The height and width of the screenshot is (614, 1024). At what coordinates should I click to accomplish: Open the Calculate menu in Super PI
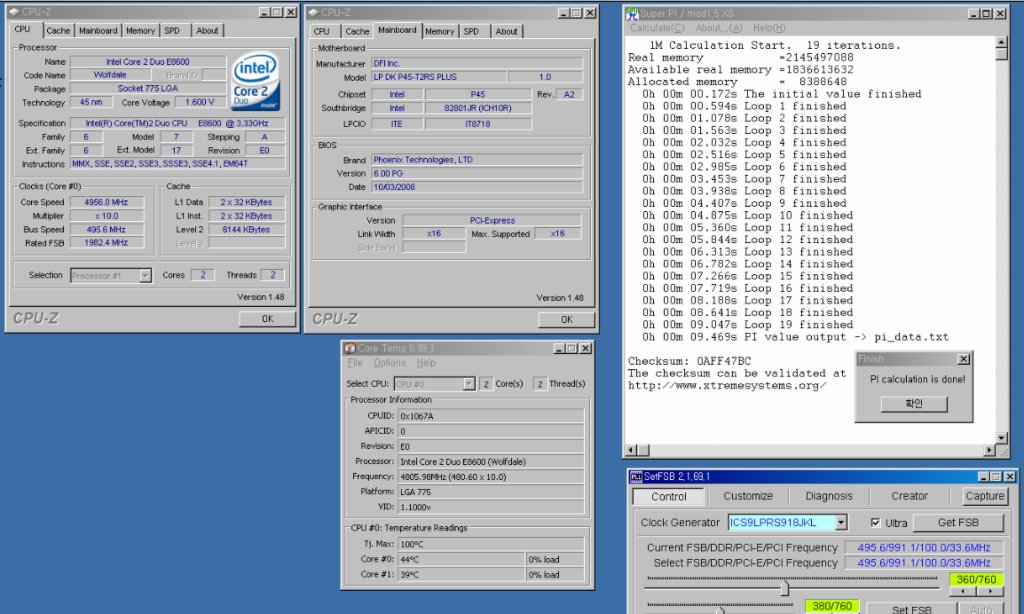tap(657, 28)
